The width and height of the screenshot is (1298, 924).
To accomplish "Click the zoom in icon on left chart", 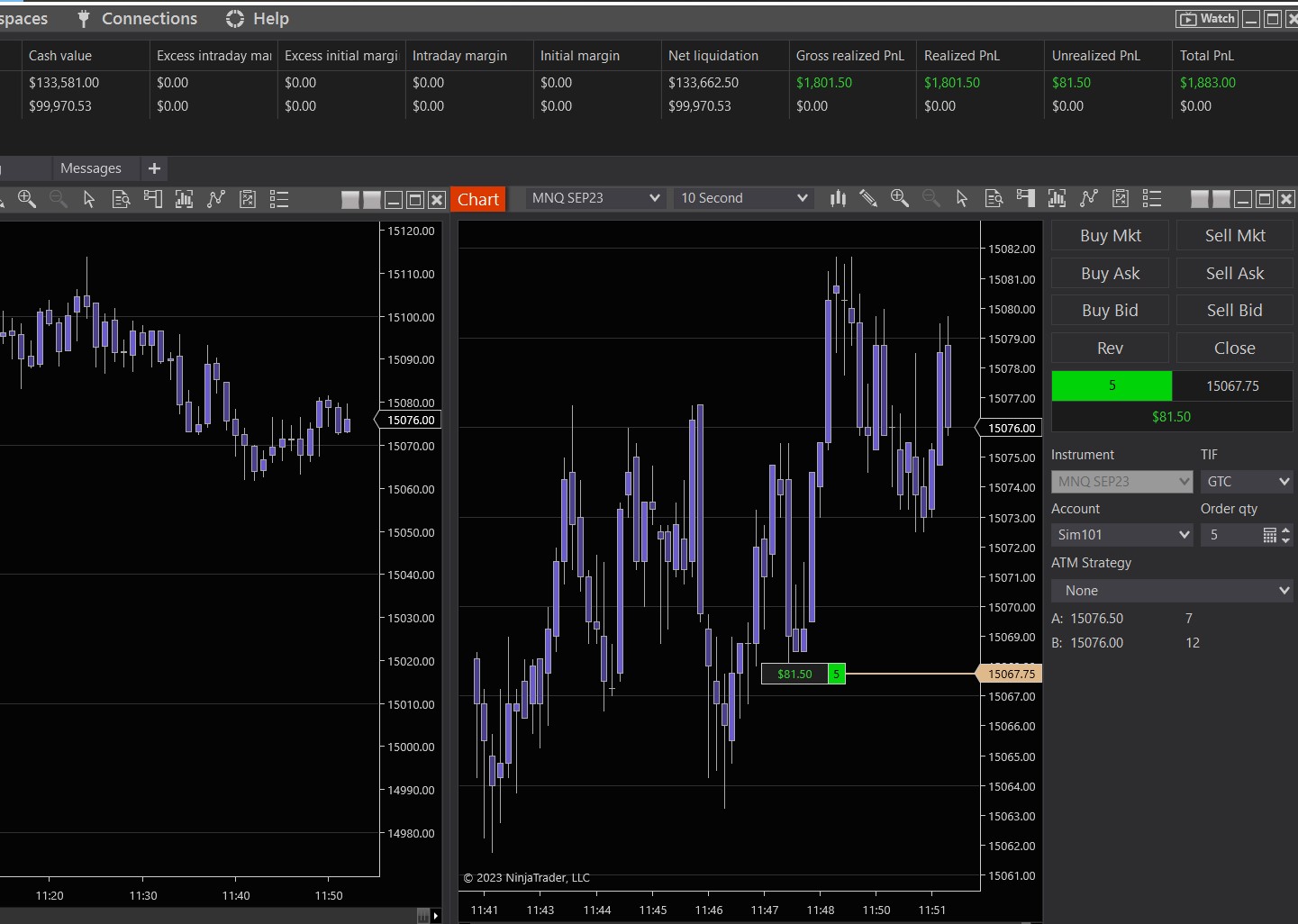I will pyautogui.click(x=27, y=200).
